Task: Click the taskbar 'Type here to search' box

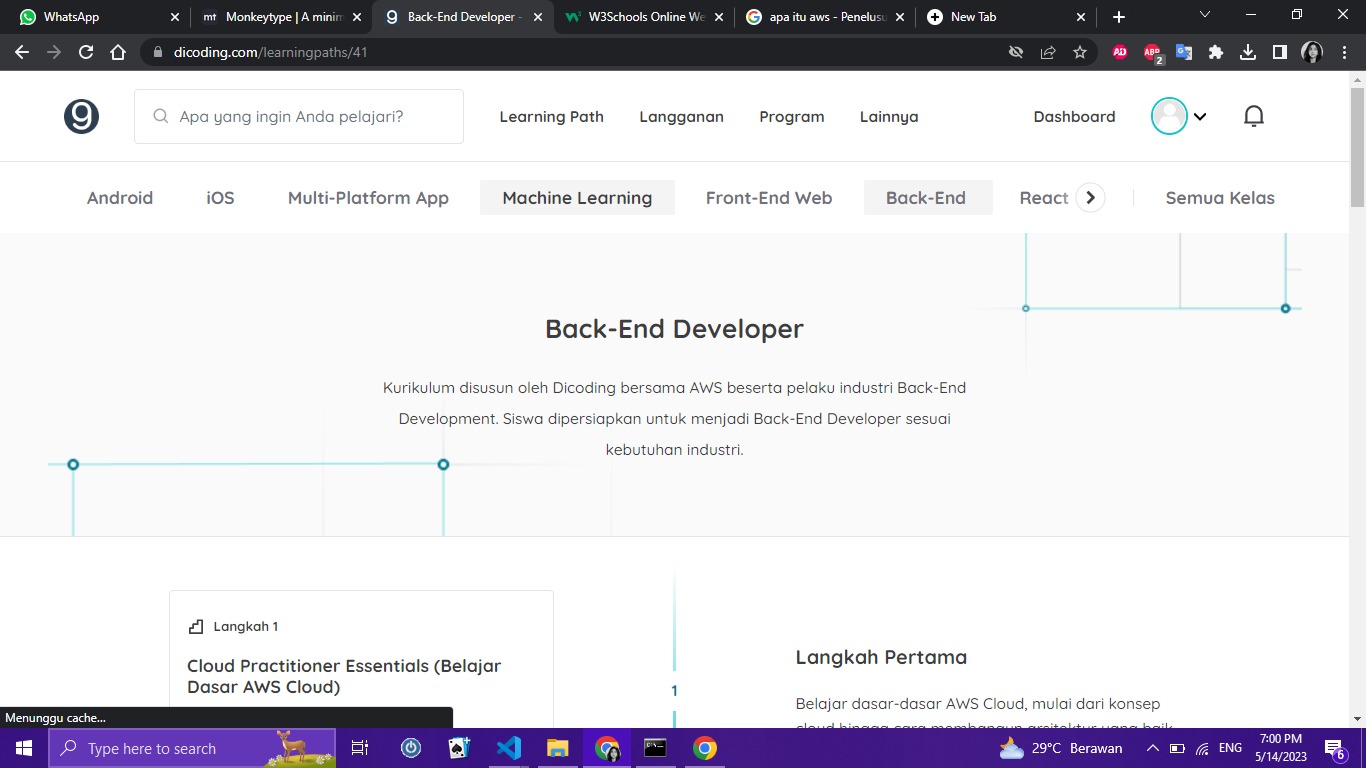Action: (x=192, y=748)
